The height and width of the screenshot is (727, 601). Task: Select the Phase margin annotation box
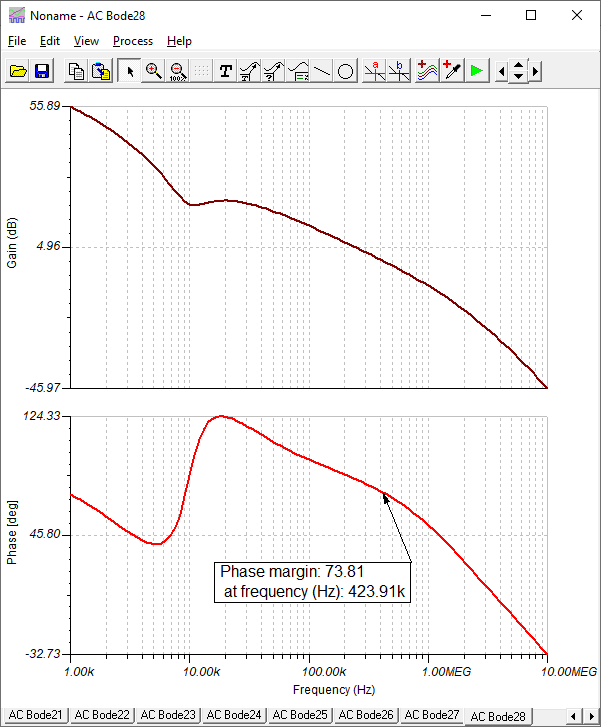[313, 582]
